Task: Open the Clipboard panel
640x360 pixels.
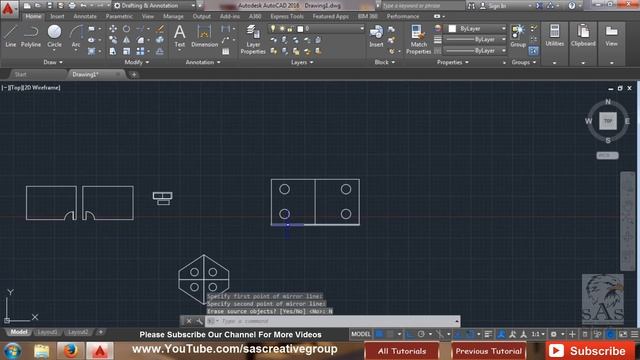Action: [x=583, y=36]
